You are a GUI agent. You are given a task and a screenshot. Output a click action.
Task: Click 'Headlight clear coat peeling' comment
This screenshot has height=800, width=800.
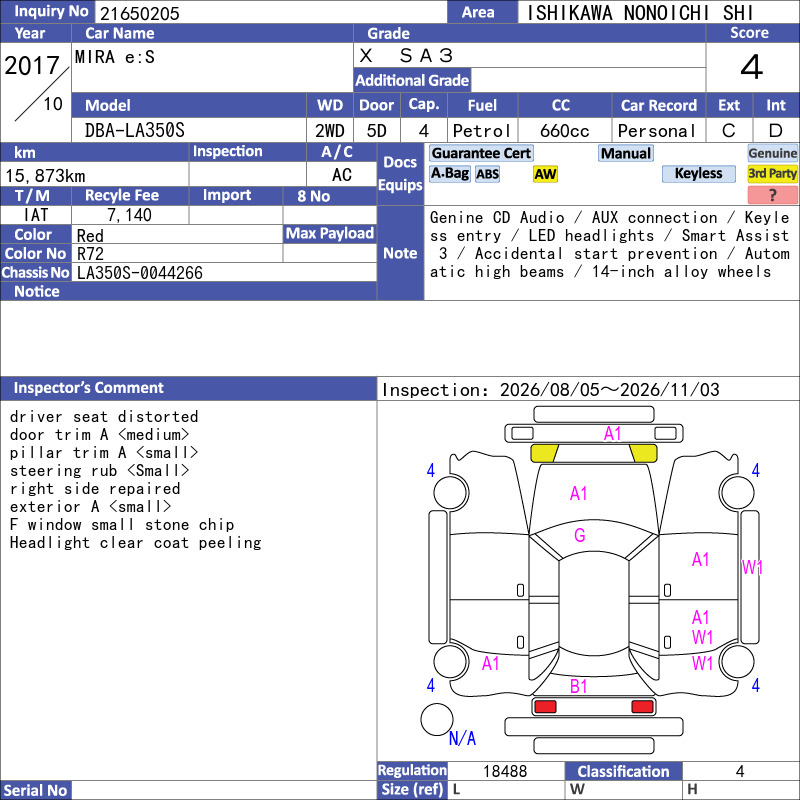coord(136,542)
